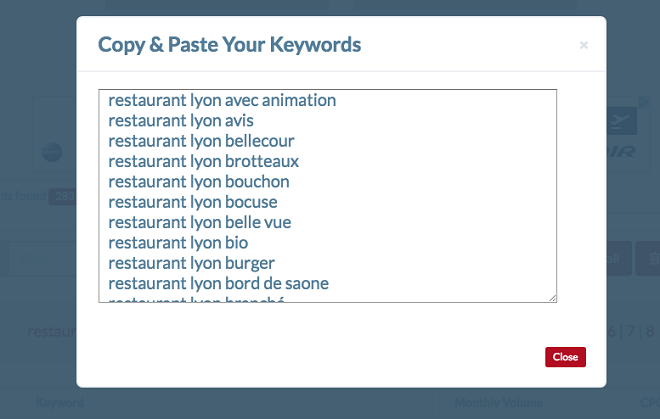Click the round globe logo on the left ad

pos(52,152)
